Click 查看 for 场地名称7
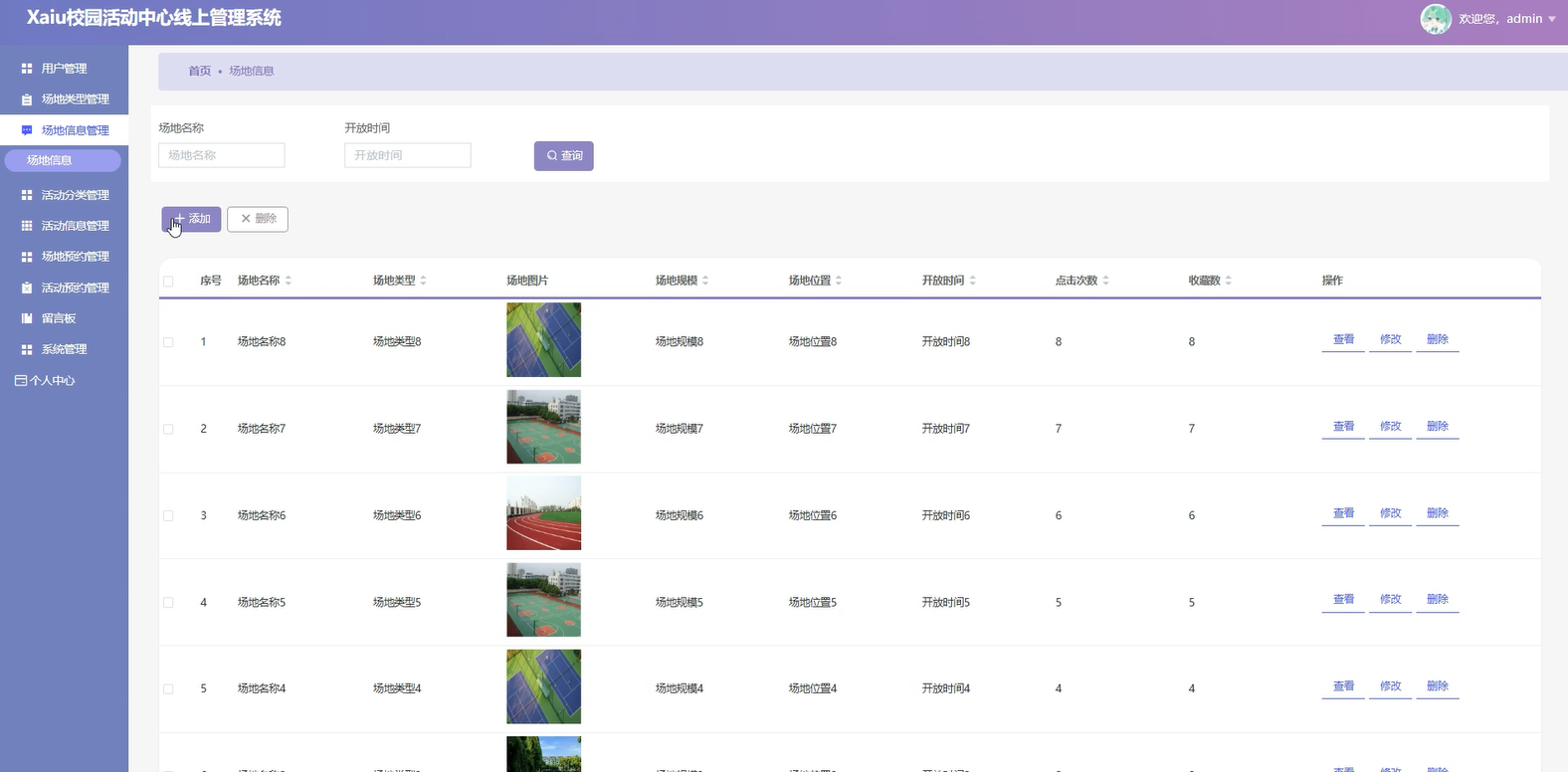Image resolution: width=1568 pixels, height=772 pixels. 1343,427
